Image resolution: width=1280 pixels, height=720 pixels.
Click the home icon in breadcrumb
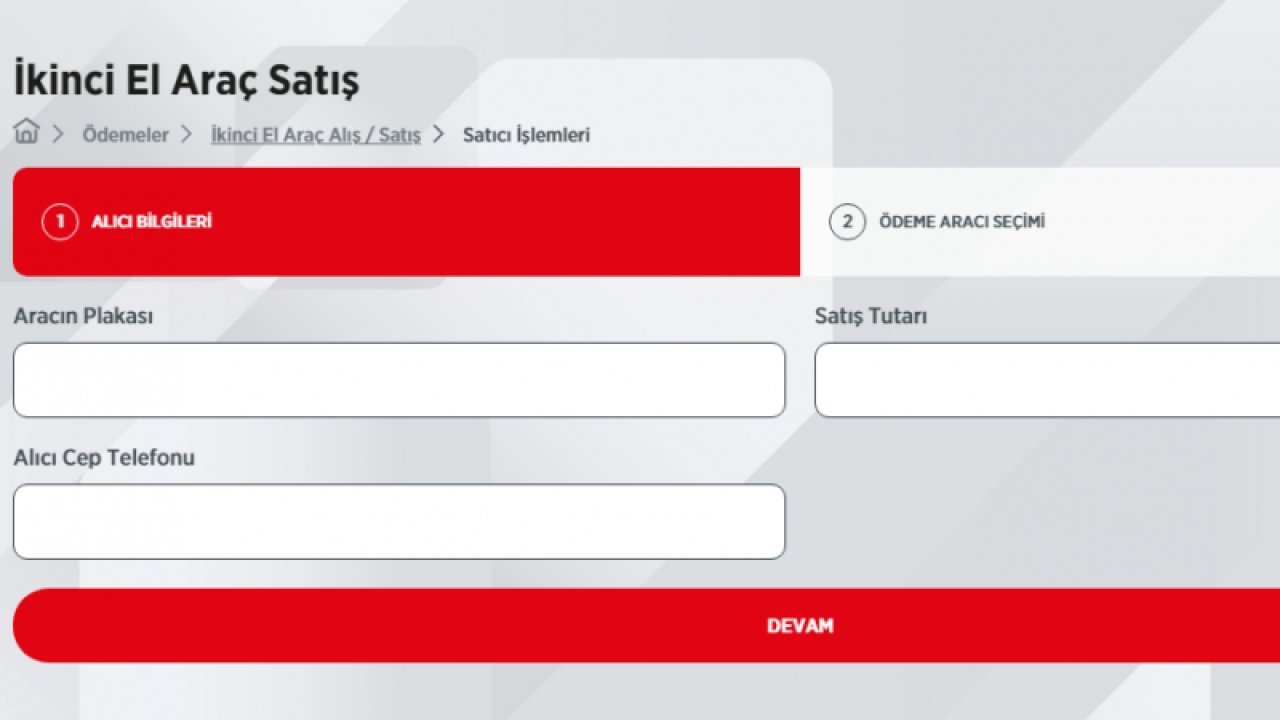[26, 133]
